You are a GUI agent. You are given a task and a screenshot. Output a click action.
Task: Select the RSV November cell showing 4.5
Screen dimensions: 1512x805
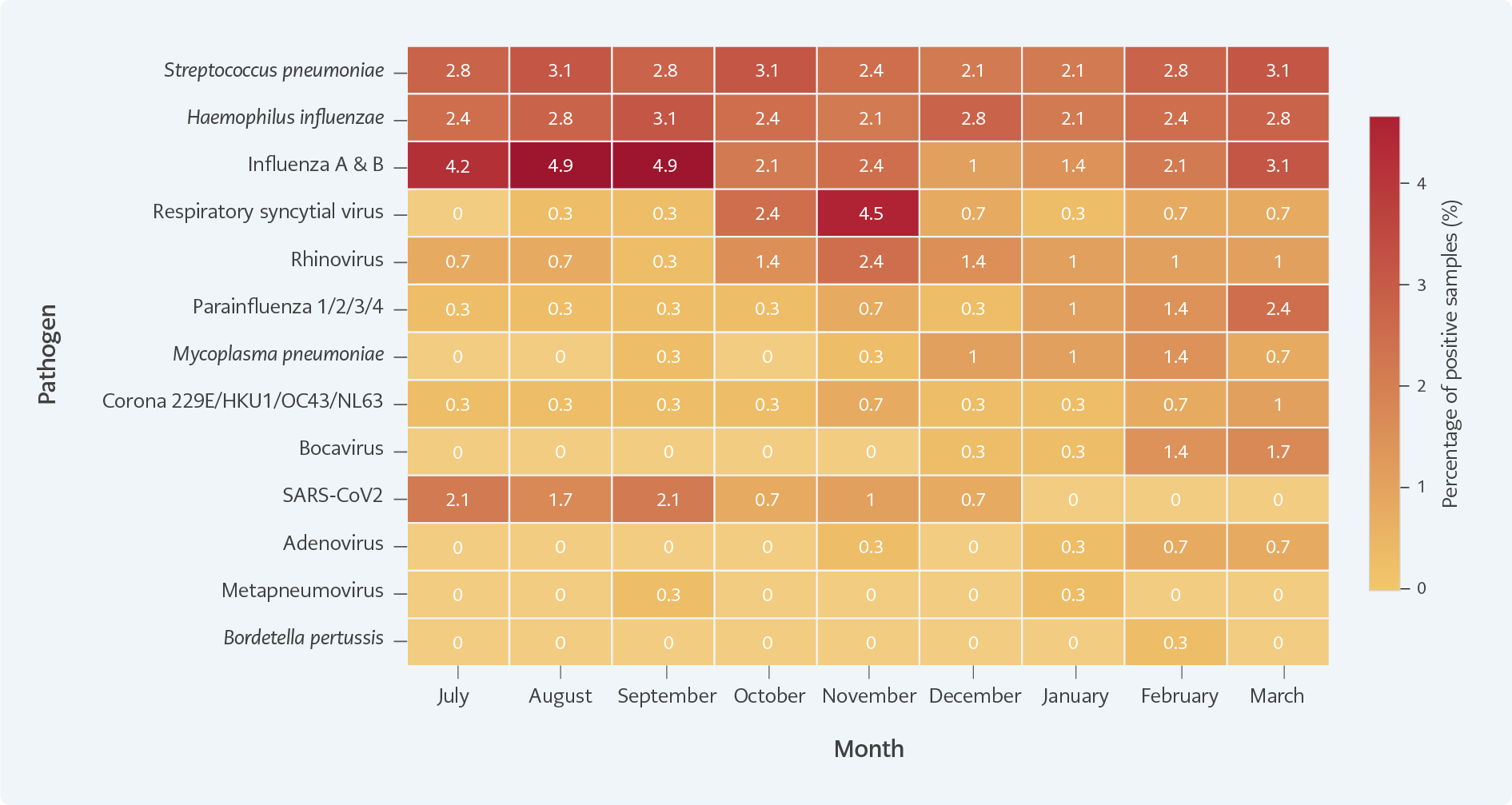pyautogui.click(x=869, y=213)
